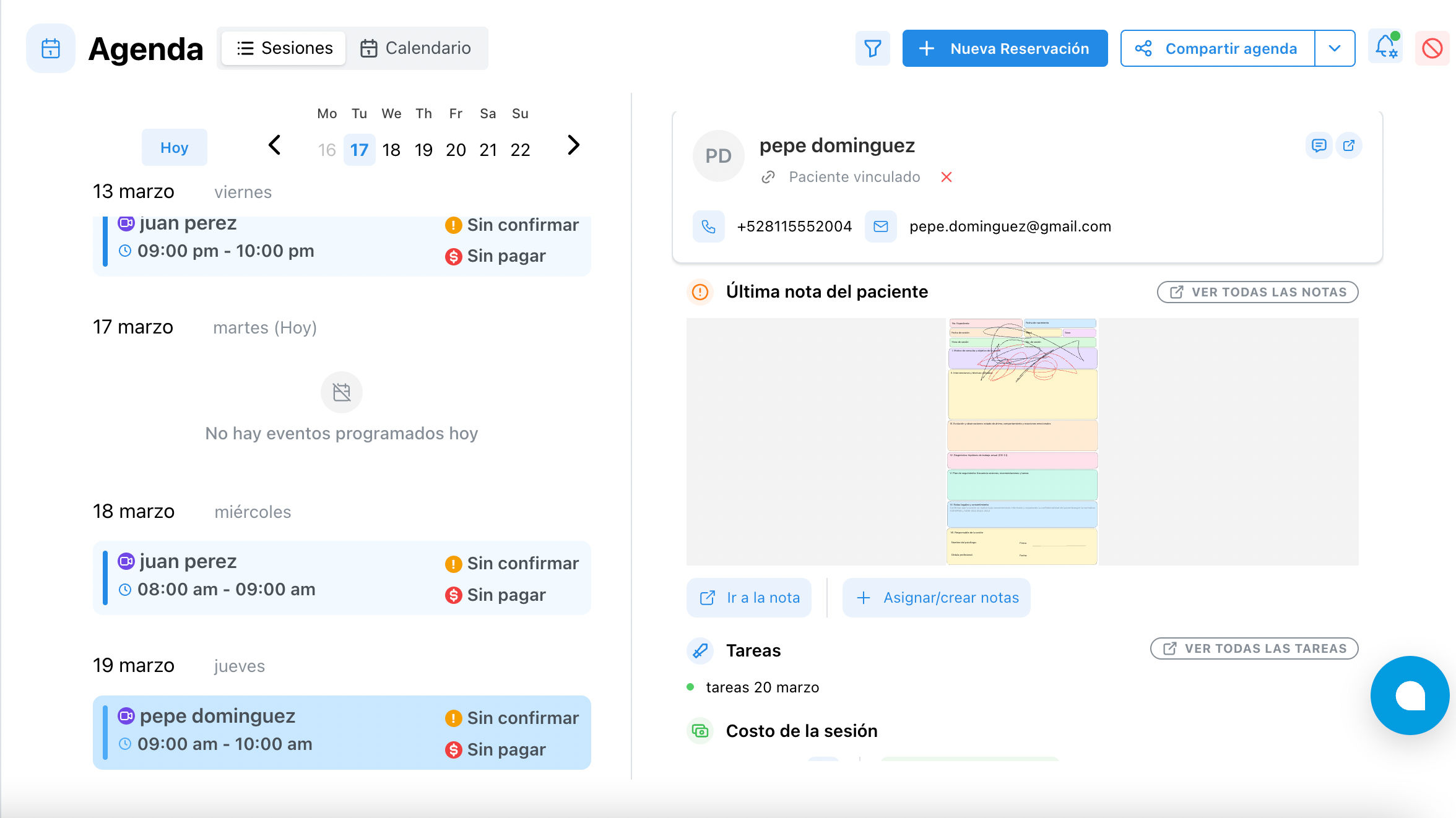This screenshot has width=1456, height=818.
Task: Open the blue chat bubble widget
Action: (x=1410, y=695)
